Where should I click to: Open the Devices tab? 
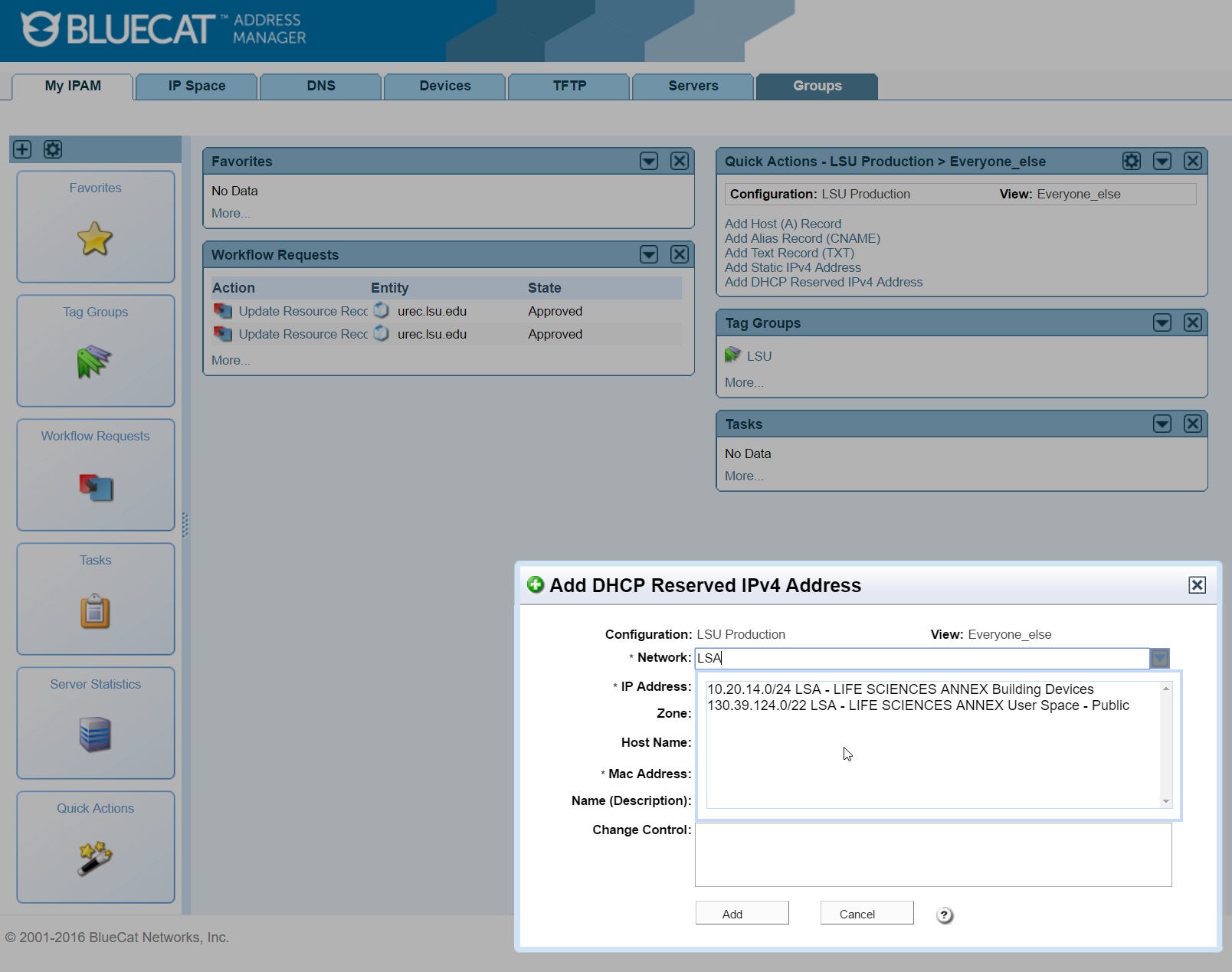(445, 86)
